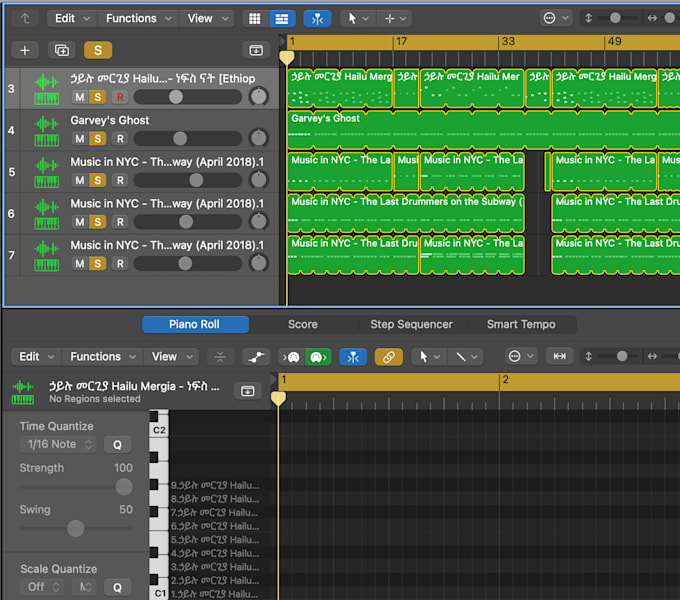This screenshot has height=600, width=680.
Task: Open the Piano Roll Functions menu
Action: click(x=103, y=357)
